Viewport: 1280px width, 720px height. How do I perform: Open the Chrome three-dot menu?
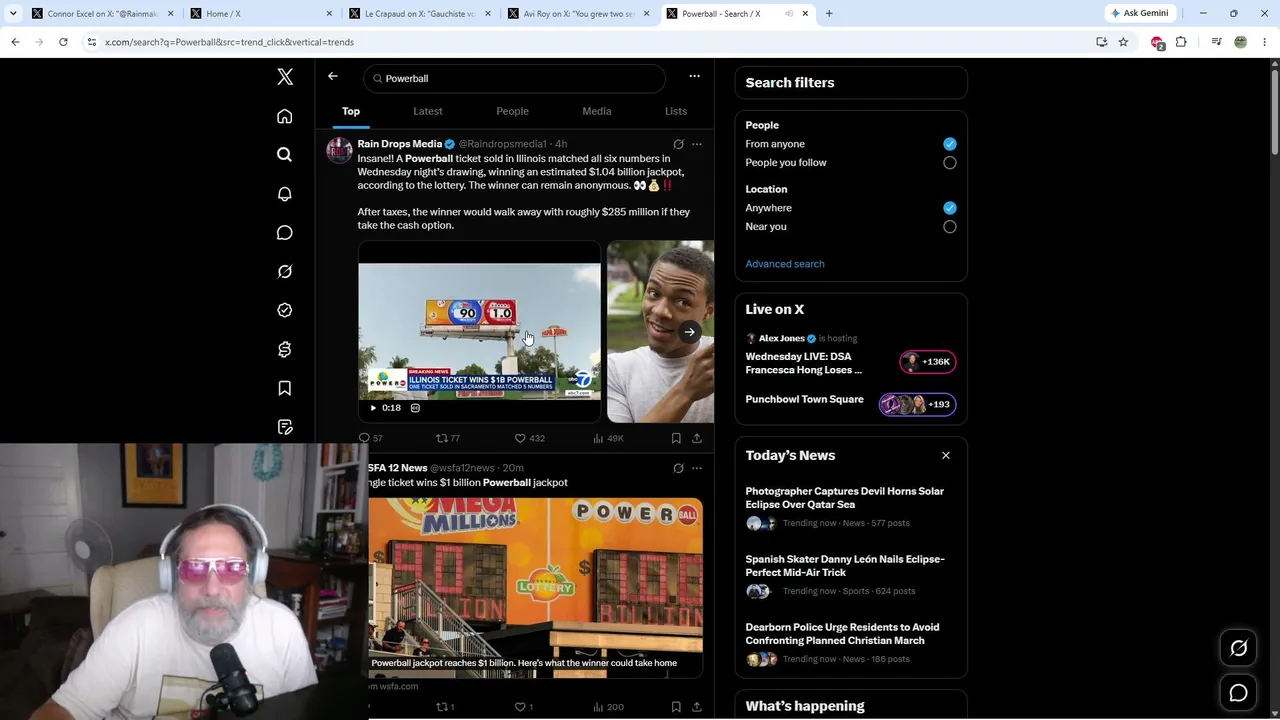tap(1265, 42)
